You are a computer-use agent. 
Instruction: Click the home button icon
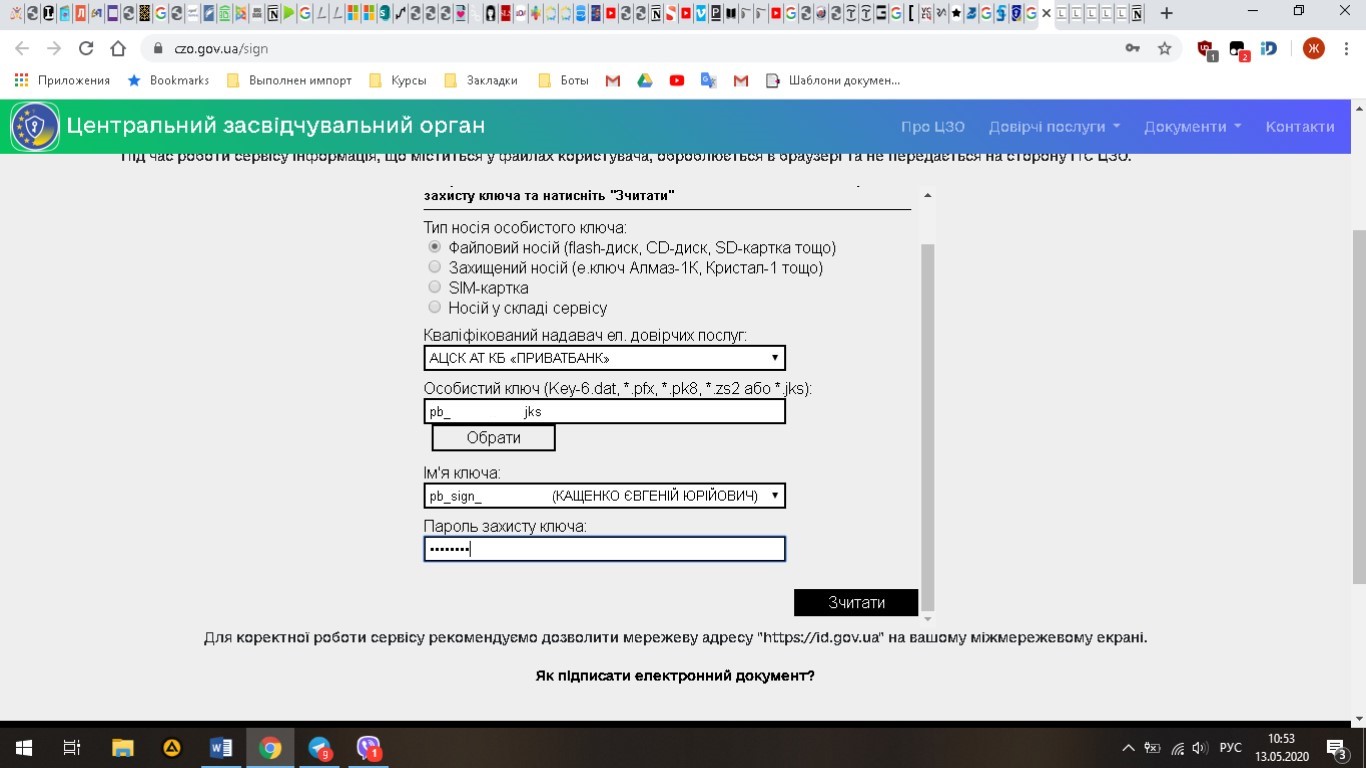118,49
